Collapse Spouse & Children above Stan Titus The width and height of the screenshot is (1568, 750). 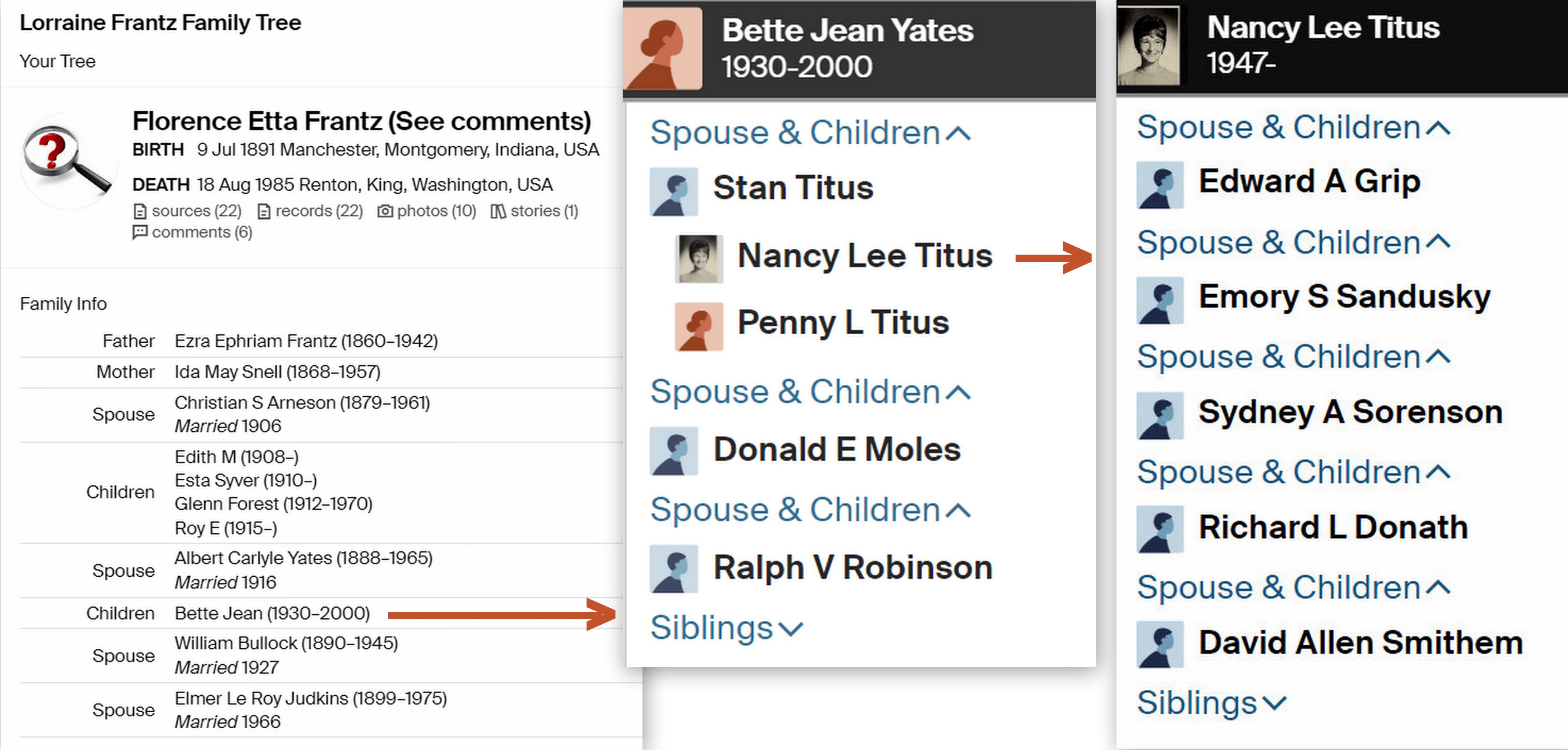809,133
